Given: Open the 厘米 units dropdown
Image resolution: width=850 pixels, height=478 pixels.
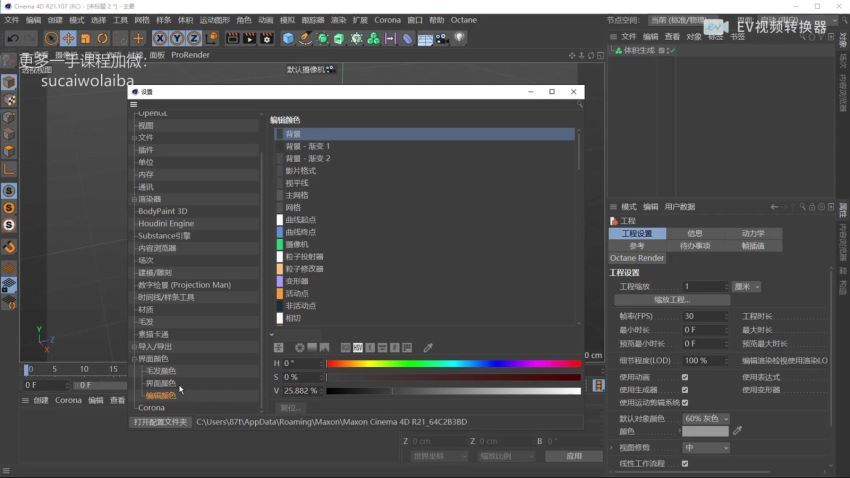Looking at the screenshot, I should click(x=747, y=287).
